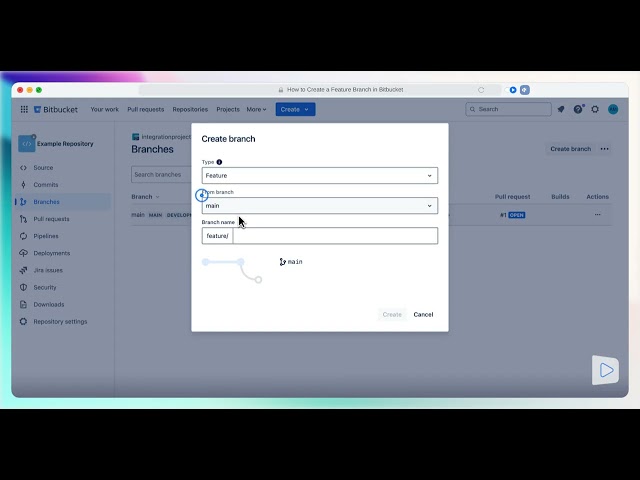
Task: Click the Deployments cloud icon
Action: (x=23, y=253)
